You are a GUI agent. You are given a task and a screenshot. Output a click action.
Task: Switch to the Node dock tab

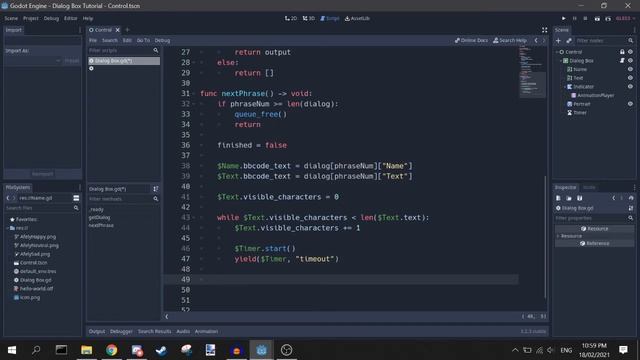tap(589, 187)
